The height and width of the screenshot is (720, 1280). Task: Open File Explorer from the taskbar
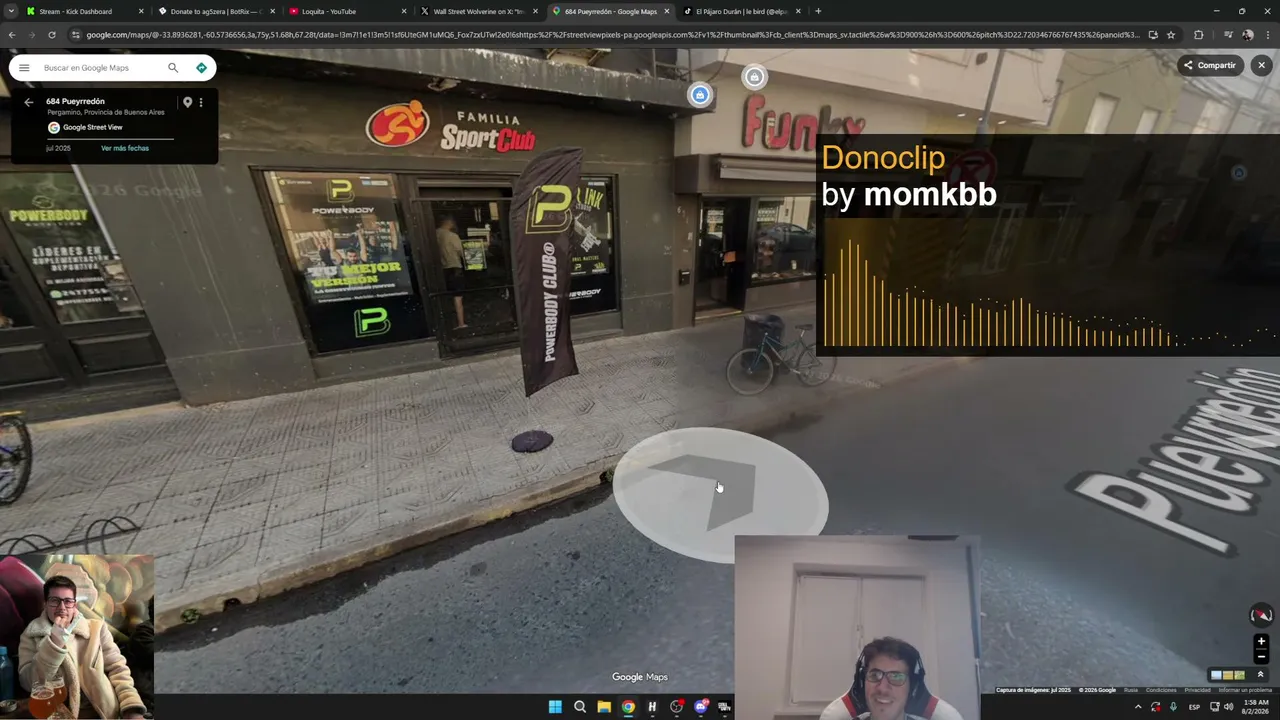pyautogui.click(x=604, y=707)
